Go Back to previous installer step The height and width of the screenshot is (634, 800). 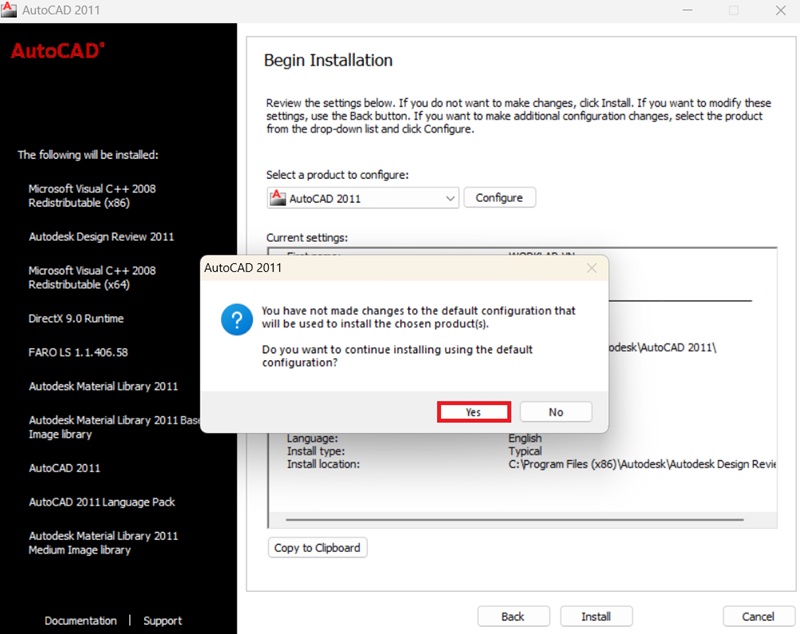click(513, 616)
